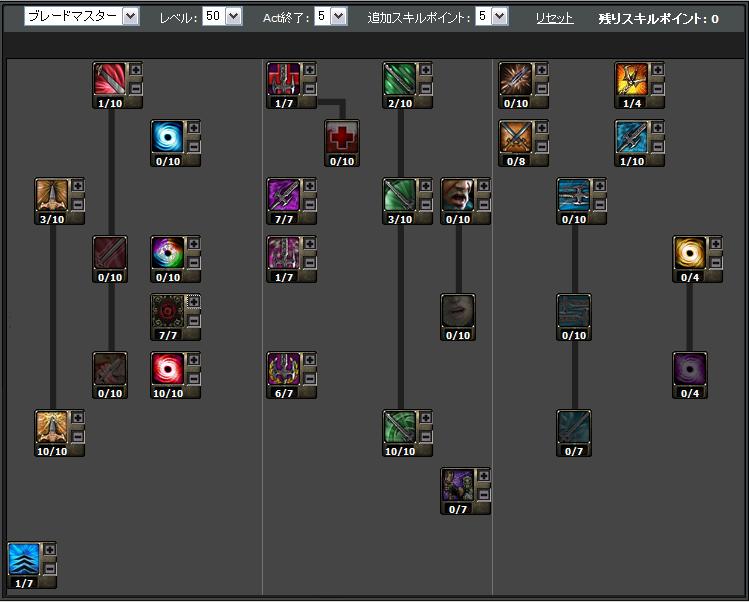Select the blue chevrons skill icon at 1/7
This screenshot has width=749, height=602.
[24, 559]
